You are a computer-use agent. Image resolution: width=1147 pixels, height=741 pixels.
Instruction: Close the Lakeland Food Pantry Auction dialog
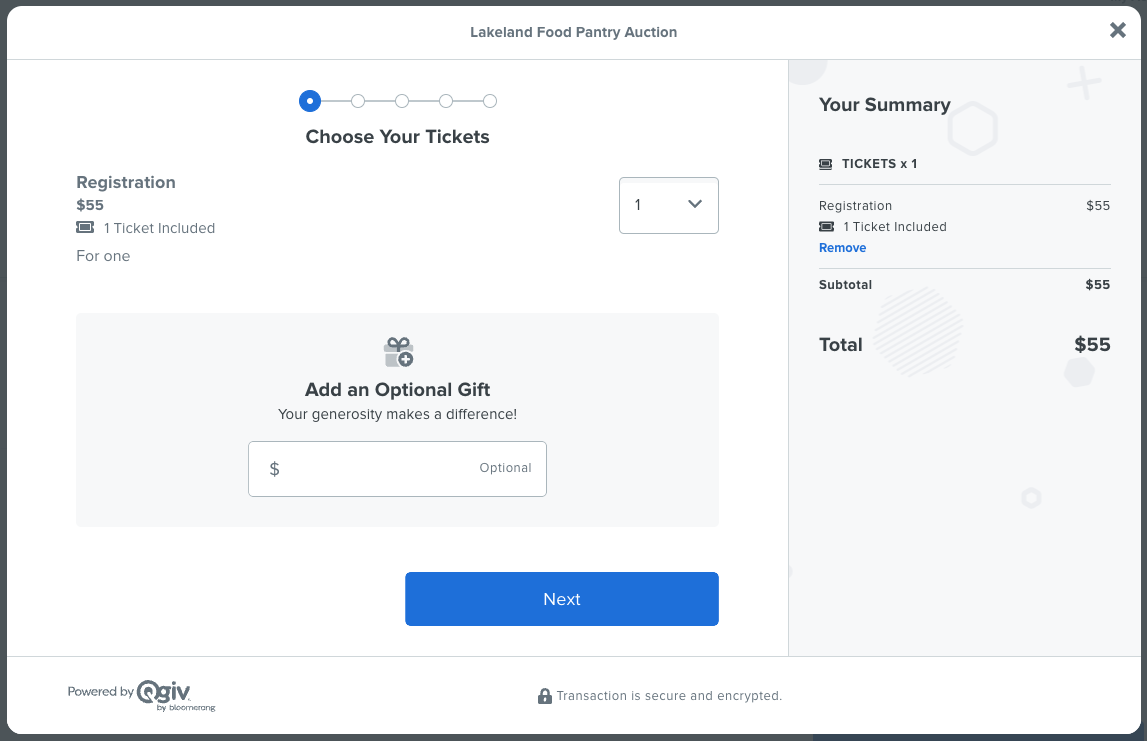(1117, 30)
